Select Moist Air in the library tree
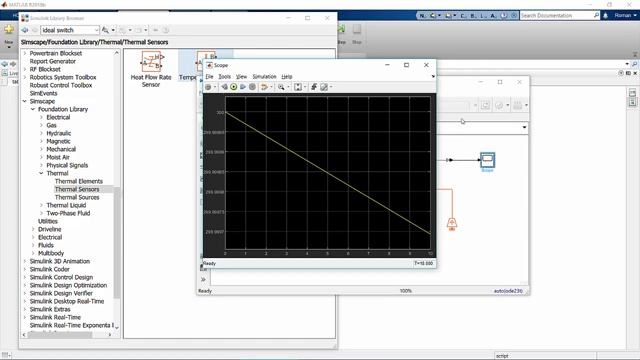This screenshot has height=360, width=640. 58,157
